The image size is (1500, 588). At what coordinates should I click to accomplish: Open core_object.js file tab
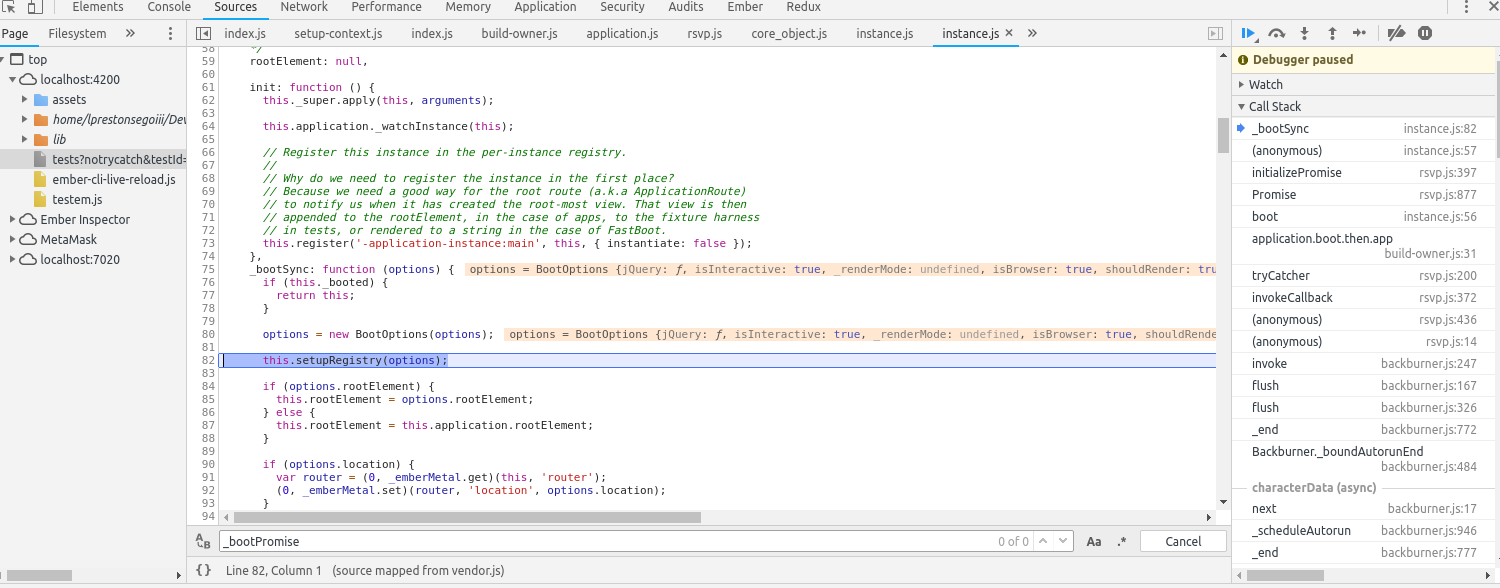pos(789,34)
